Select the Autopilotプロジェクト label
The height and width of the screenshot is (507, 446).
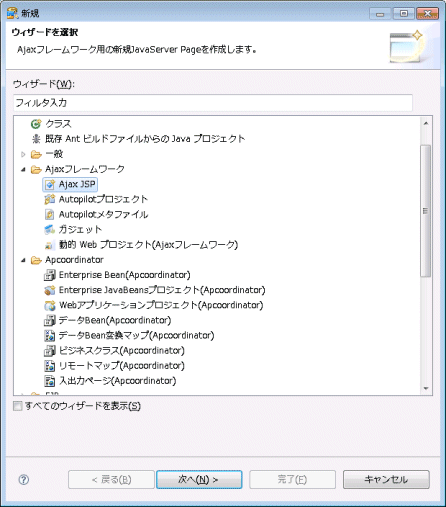[103, 200]
